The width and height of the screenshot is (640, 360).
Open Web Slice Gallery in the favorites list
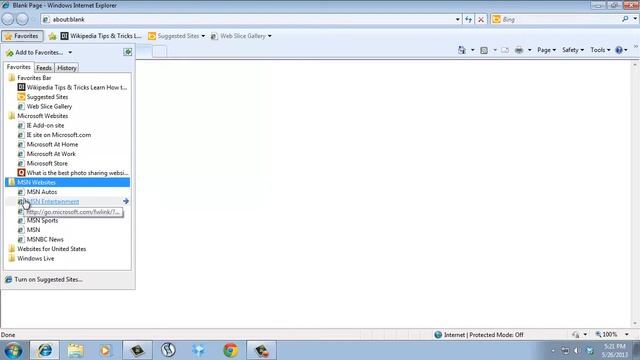coord(45,107)
